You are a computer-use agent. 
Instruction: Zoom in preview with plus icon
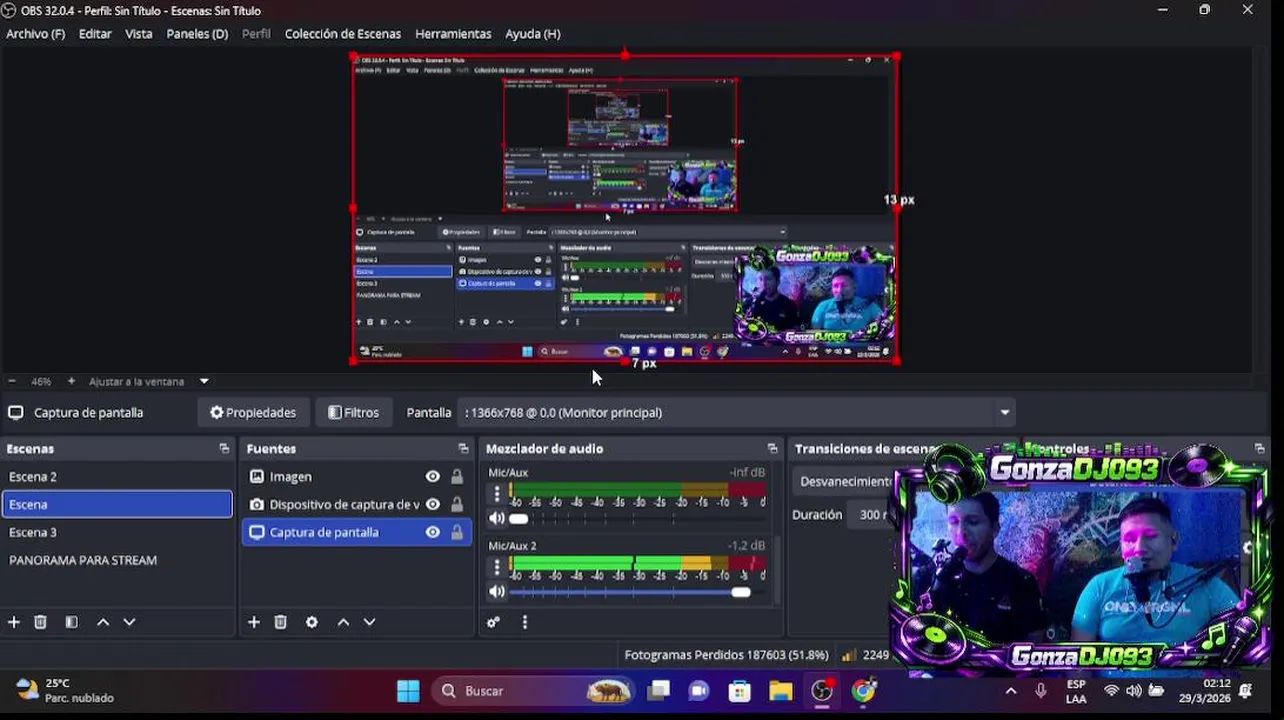pos(71,381)
